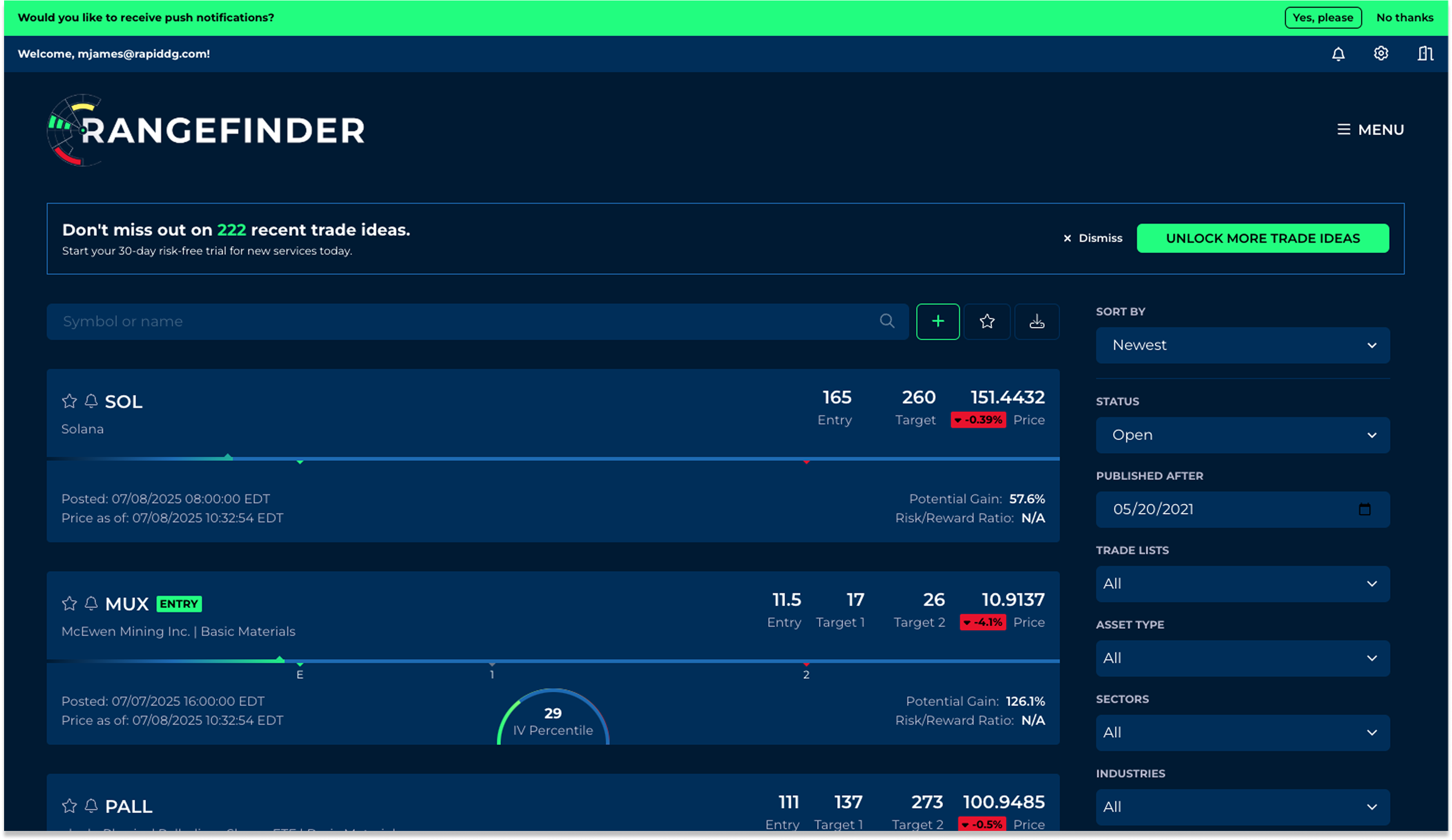Click the logout door icon
1452x840 pixels.
pyautogui.click(x=1425, y=54)
